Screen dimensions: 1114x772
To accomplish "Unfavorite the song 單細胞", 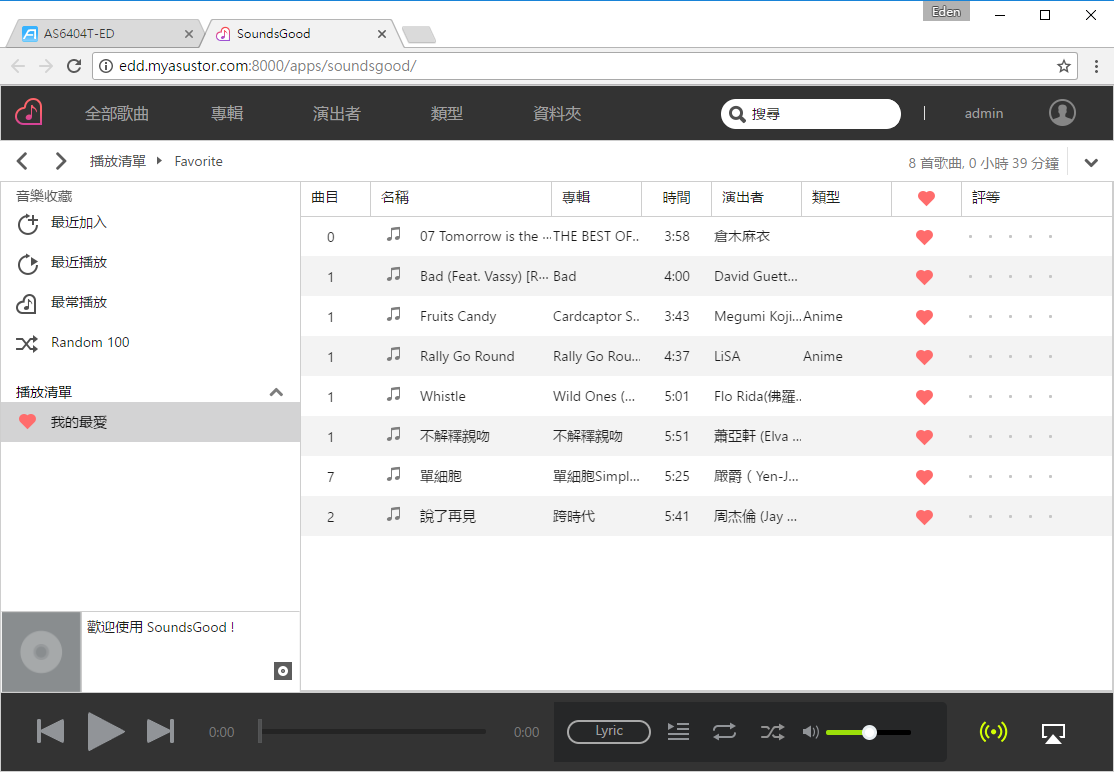I will [x=924, y=477].
